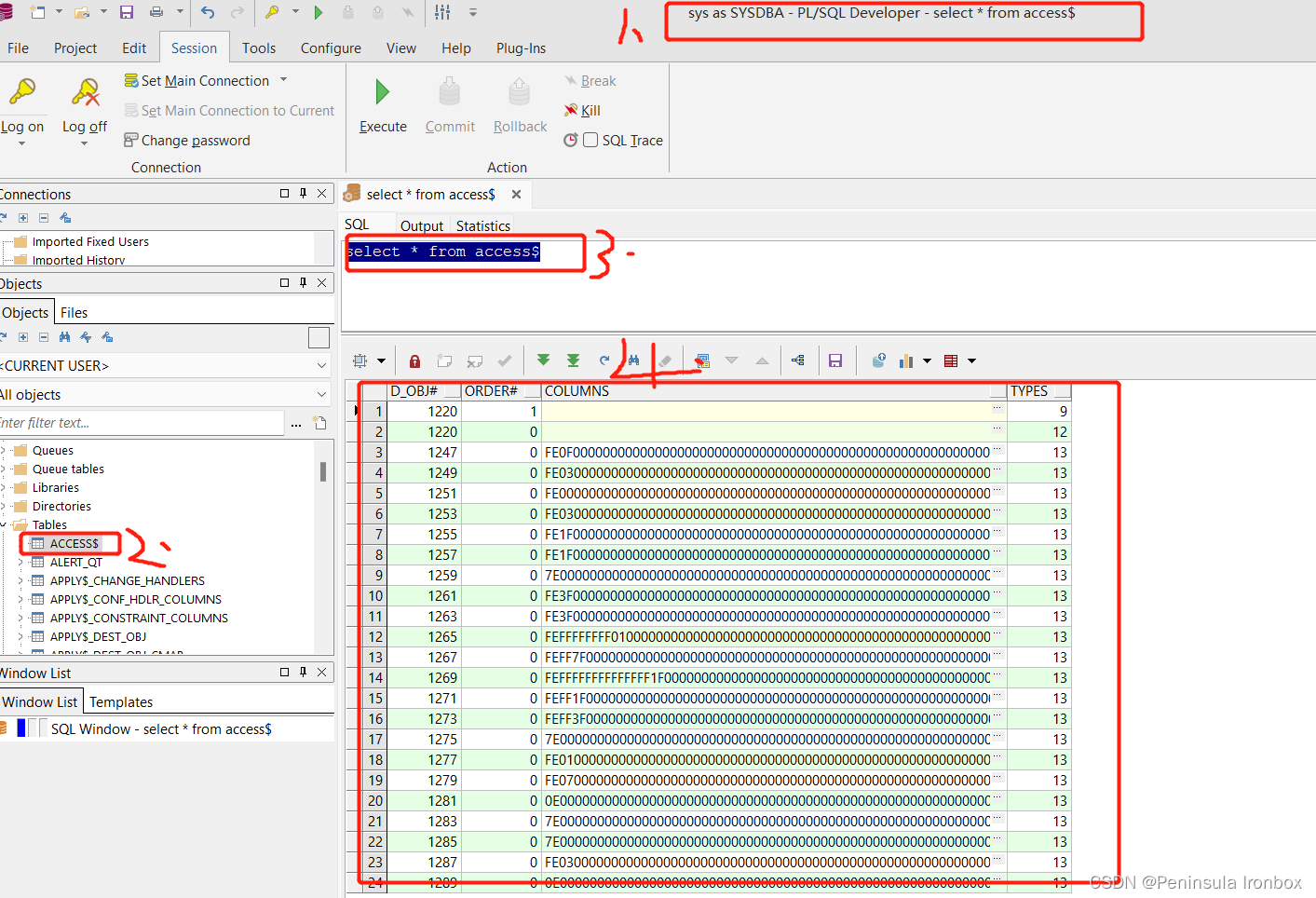The height and width of the screenshot is (898, 1316).
Task: Click the large Execute button in ribbon
Action: (x=383, y=105)
